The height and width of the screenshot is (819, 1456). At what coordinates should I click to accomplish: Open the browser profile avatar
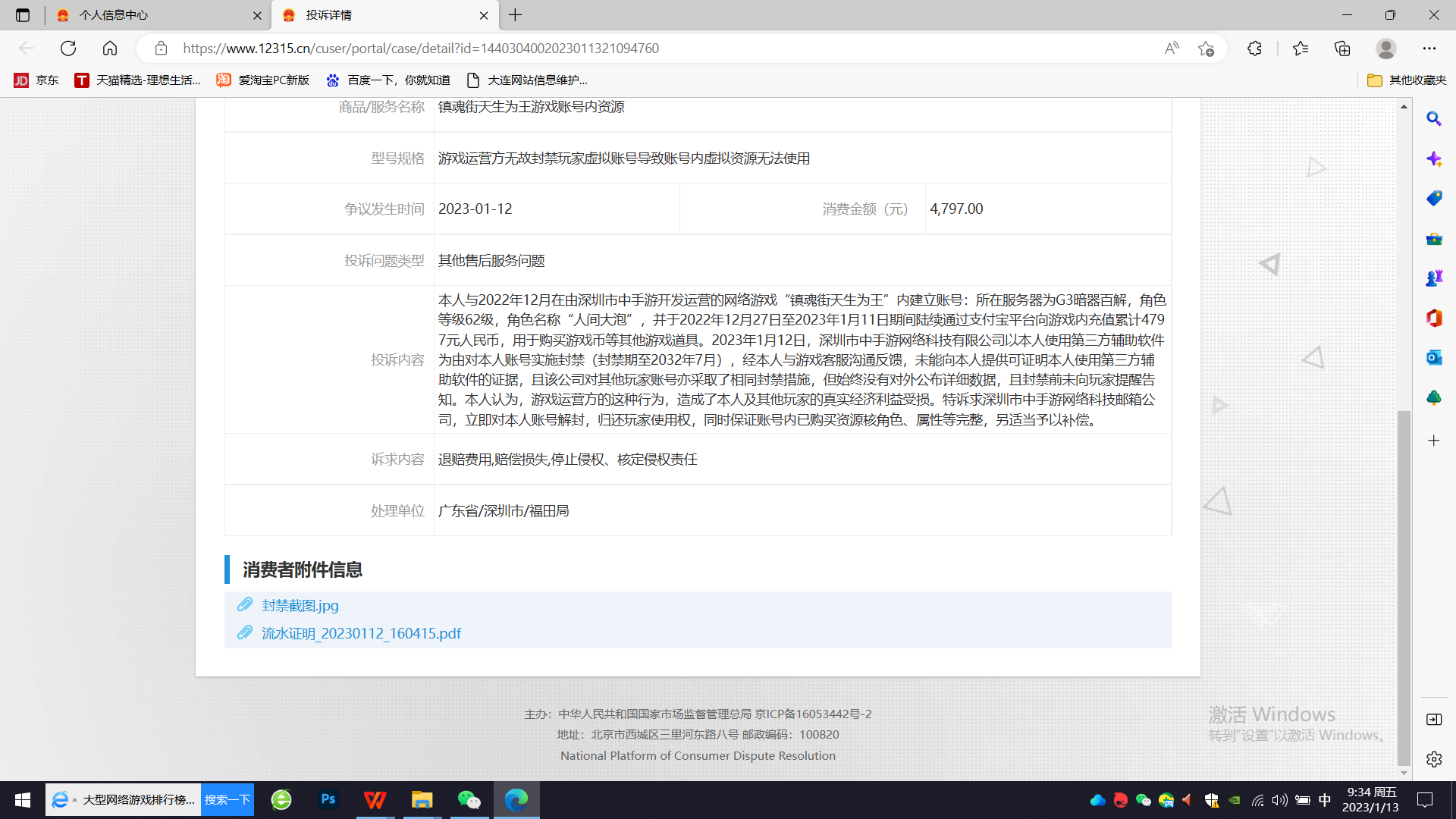pyautogui.click(x=1386, y=49)
